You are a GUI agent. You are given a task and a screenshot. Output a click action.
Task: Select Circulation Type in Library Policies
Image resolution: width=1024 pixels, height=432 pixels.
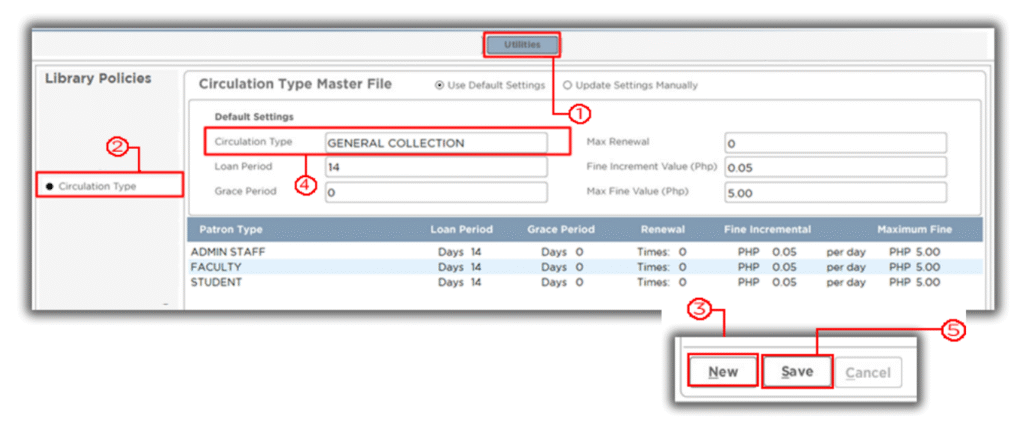[97, 186]
